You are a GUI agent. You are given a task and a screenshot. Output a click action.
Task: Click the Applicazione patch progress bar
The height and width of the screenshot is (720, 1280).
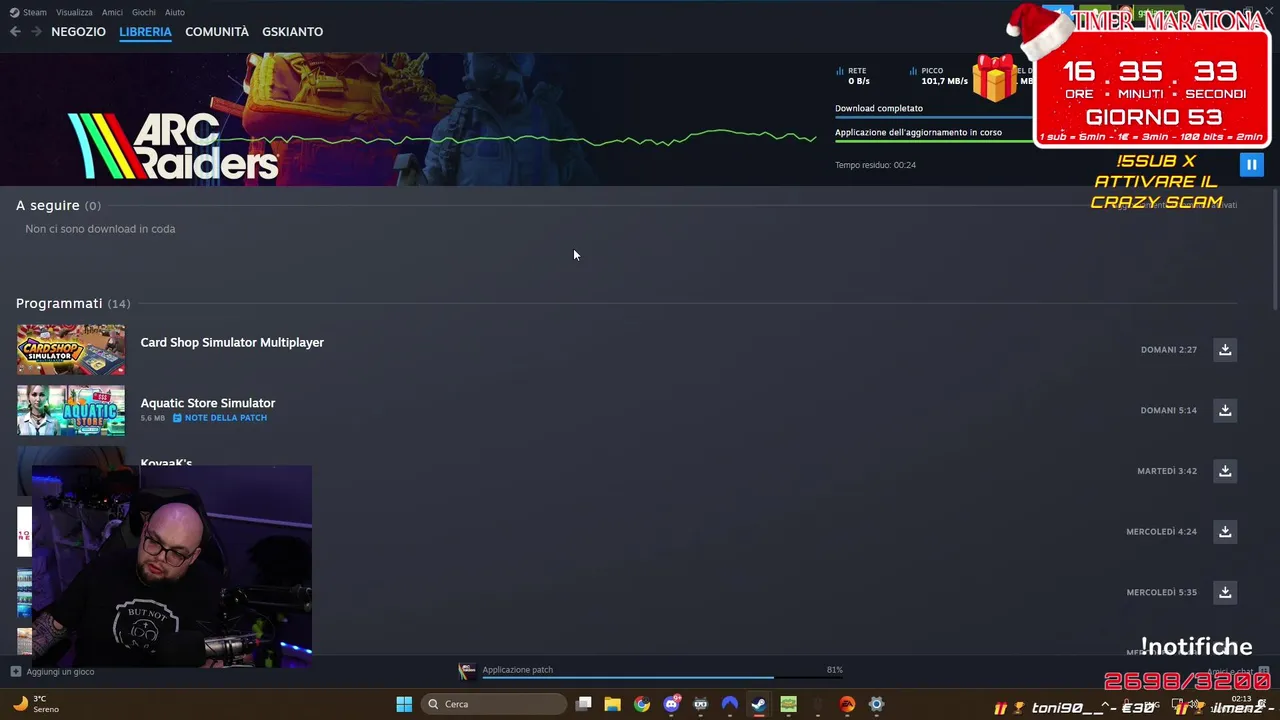pos(662,677)
